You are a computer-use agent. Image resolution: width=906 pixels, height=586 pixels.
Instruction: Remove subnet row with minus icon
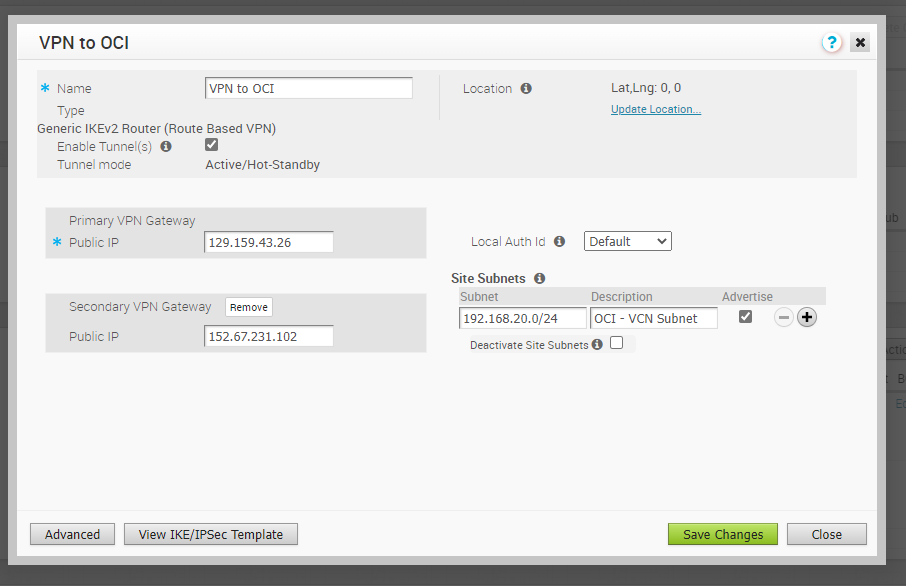coord(784,317)
